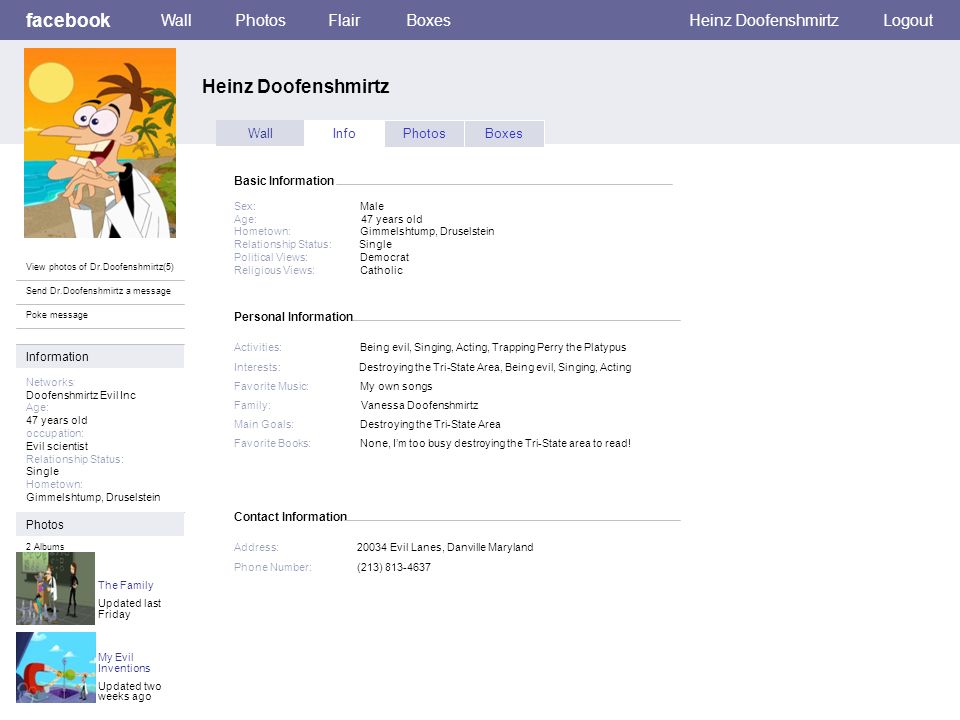Click the value Democrat
Image resolution: width=960 pixels, height=720 pixels.
coord(384,257)
